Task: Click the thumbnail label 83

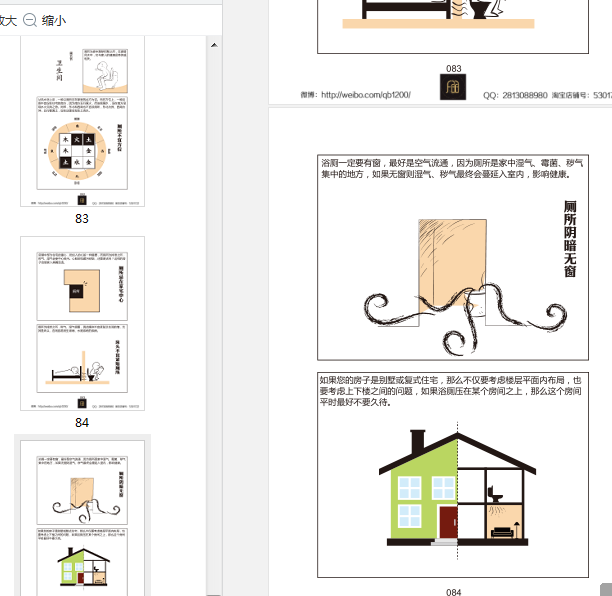Action: (x=82, y=219)
